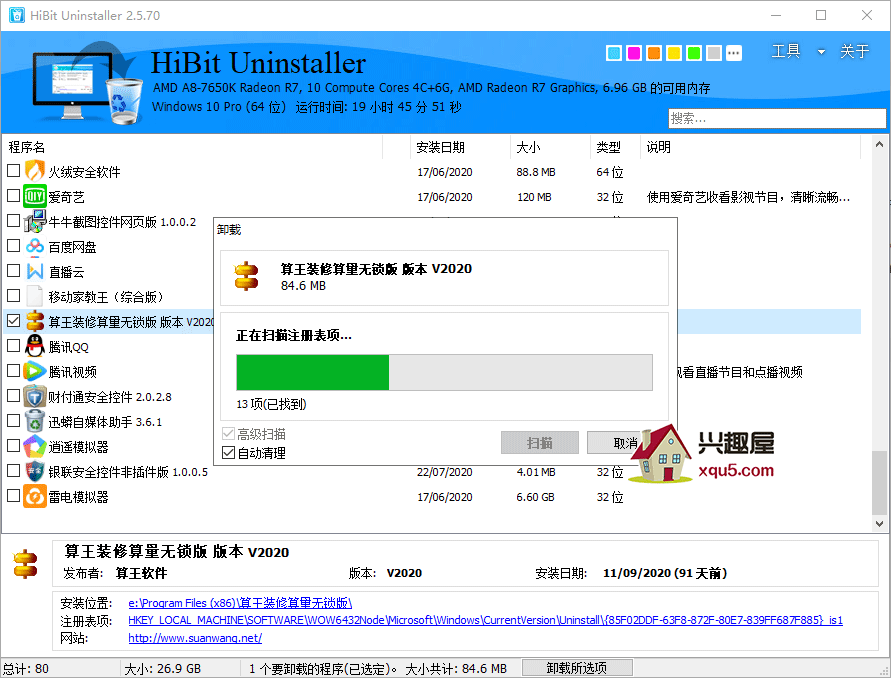Click the more colors ellipsis icon
Viewport: 891px width, 678px height.
(734, 53)
